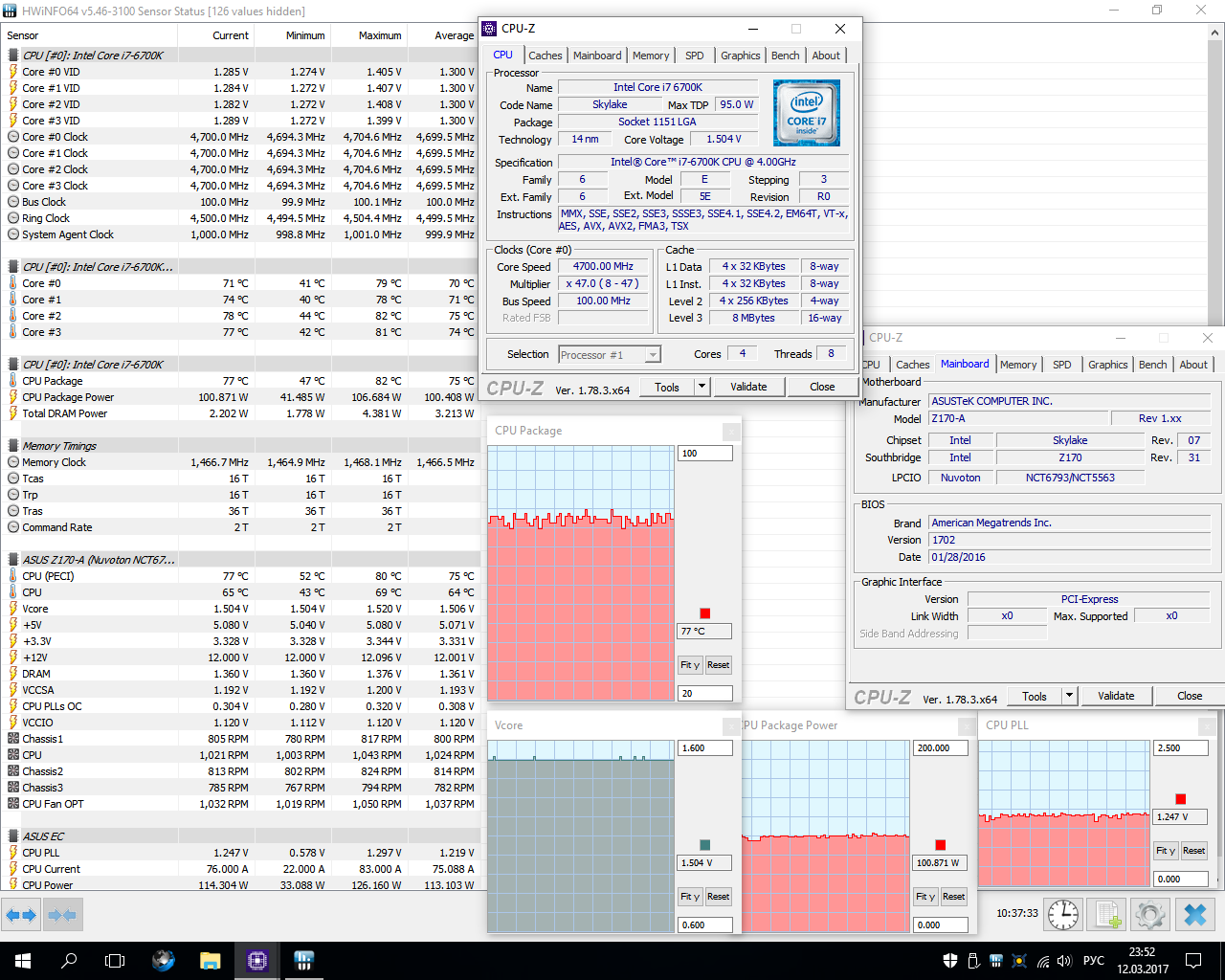Click Validate in the front CPU-Z window
The height and width of the screenshot is (980, 1225).
pyautogui.click(x=748, y=387)
